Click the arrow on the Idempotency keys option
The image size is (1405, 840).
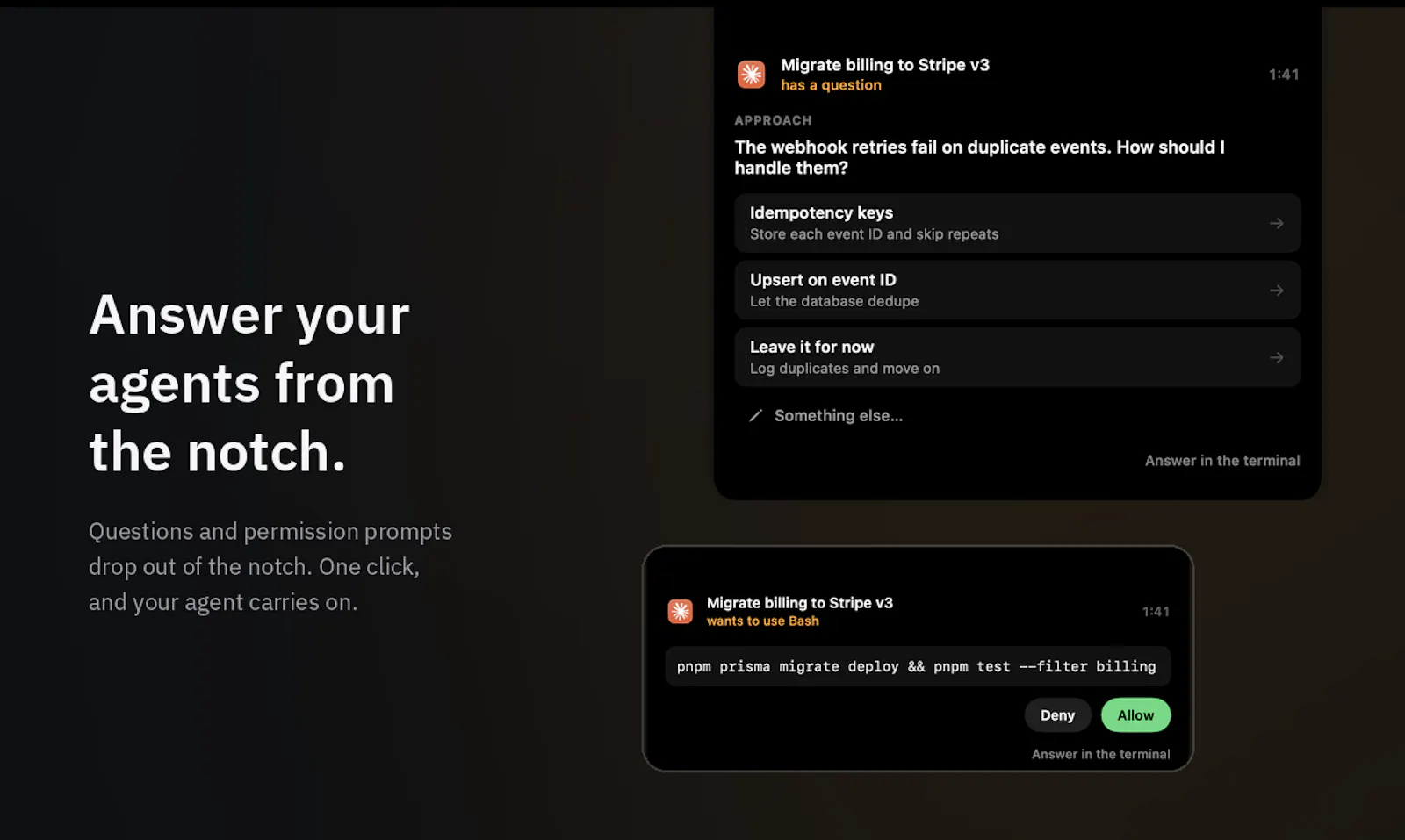point(1276,224)
